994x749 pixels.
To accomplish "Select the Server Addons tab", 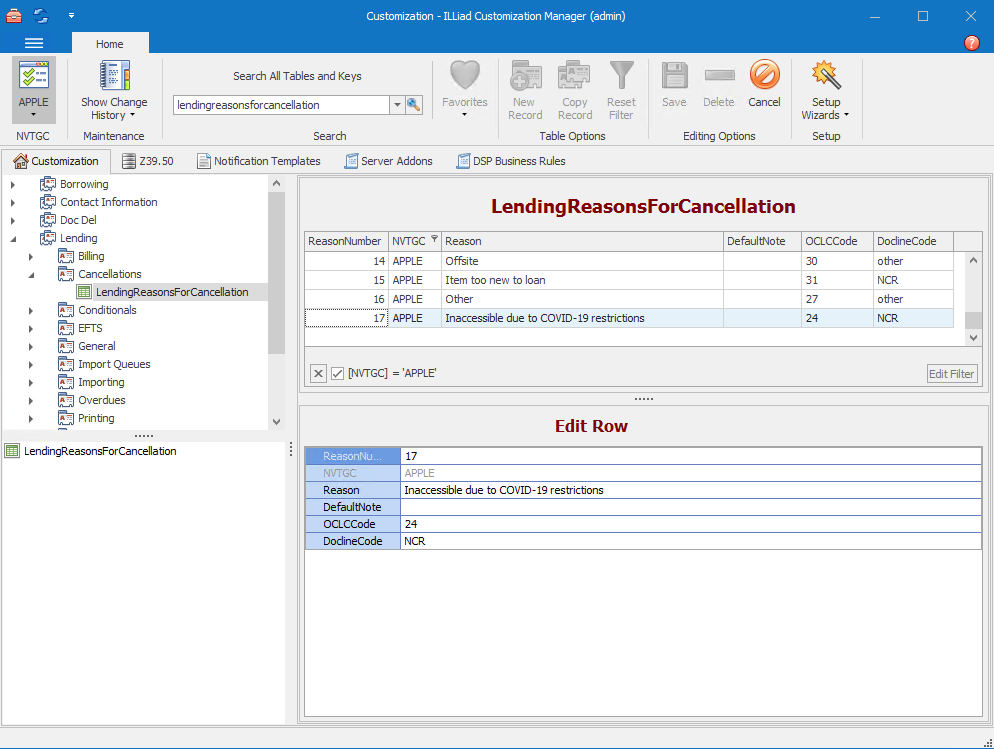I will (x=388, y=161).
